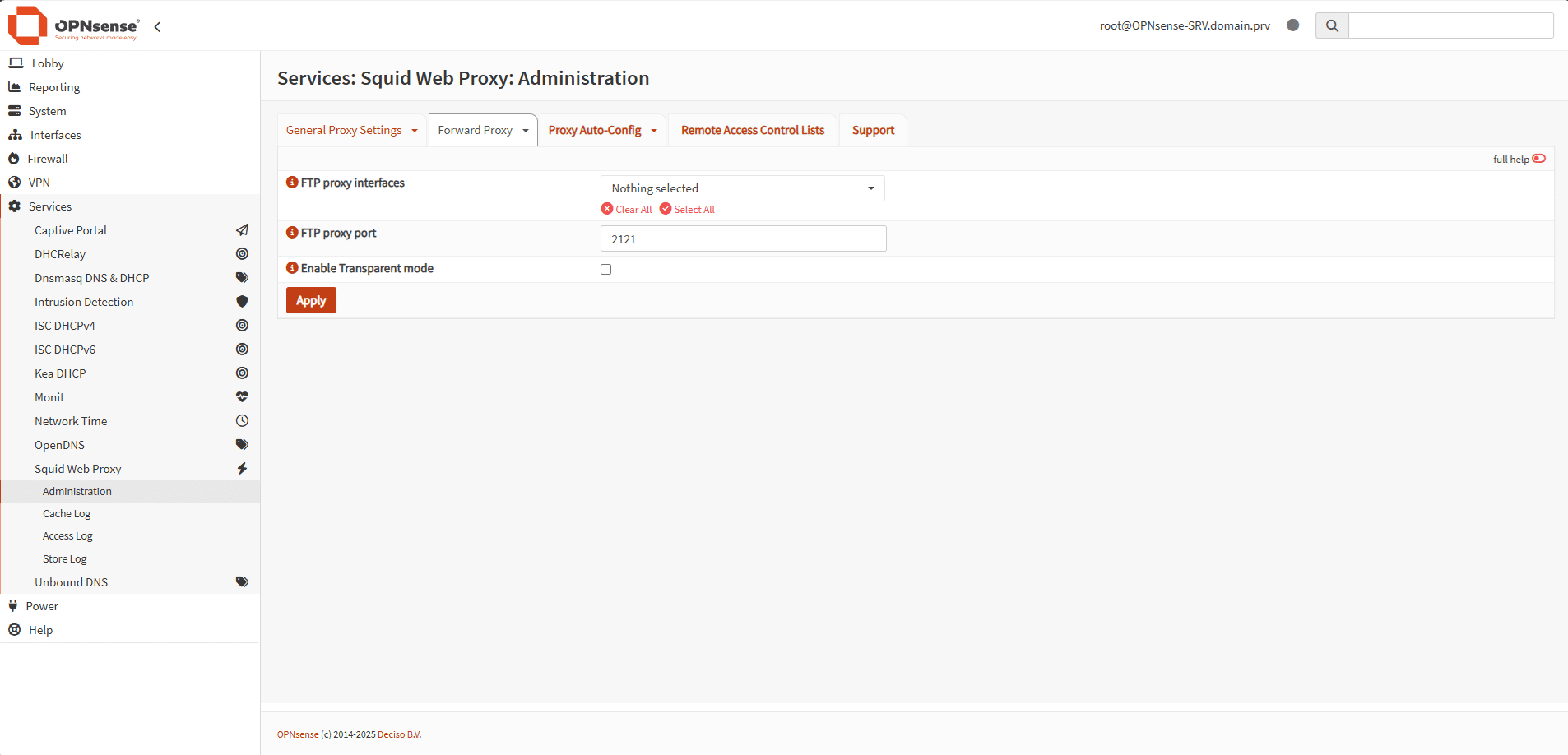Toggle the full help switch

[x=1539, y=159]
